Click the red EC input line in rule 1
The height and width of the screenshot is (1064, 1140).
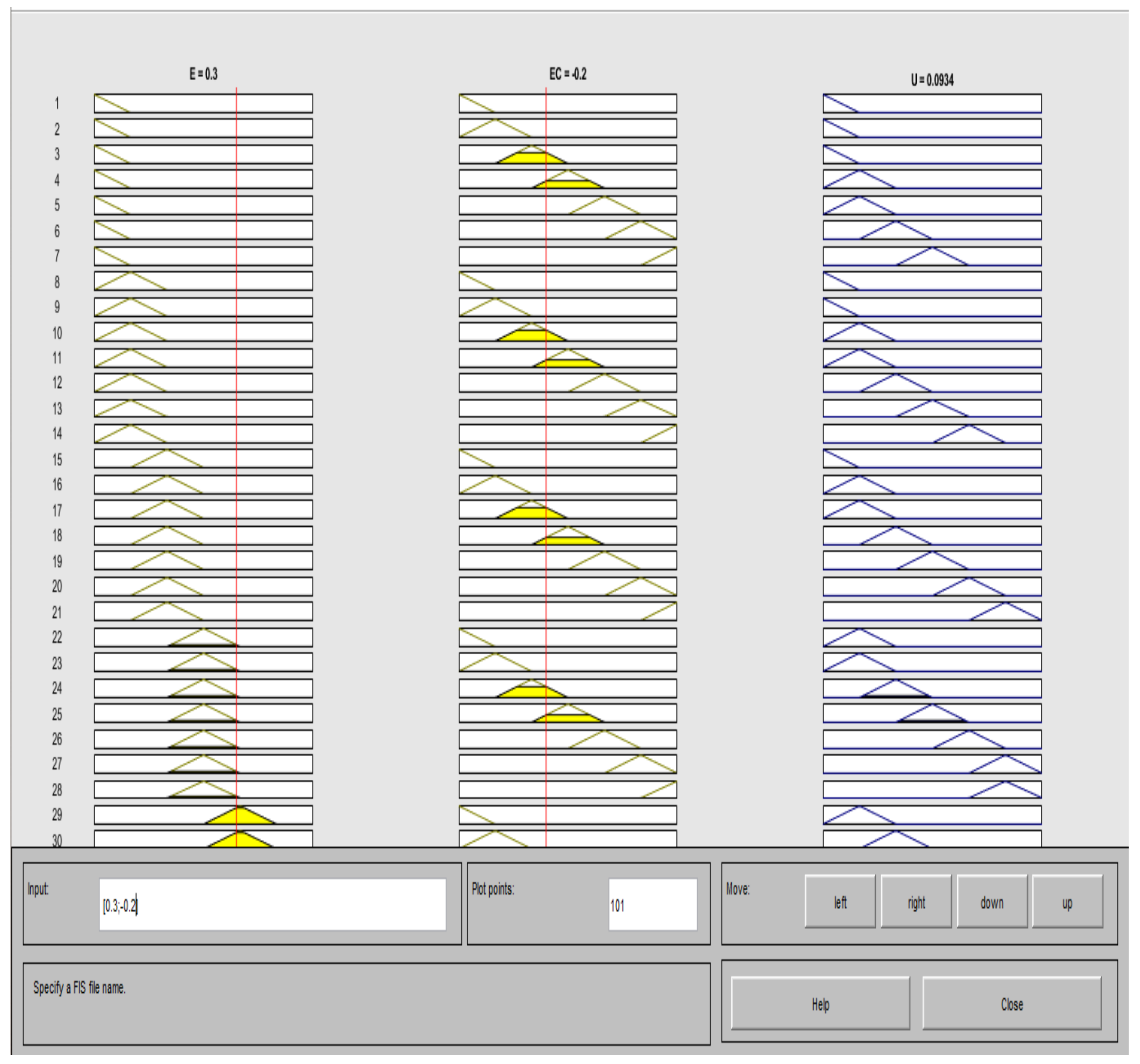546,104
